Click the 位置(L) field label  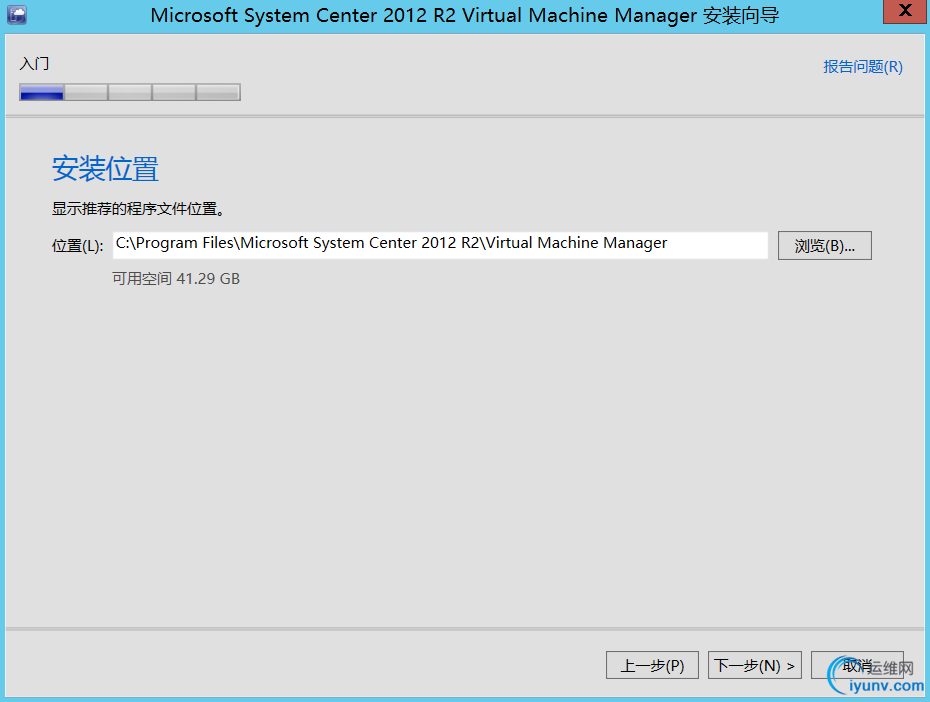click(x=78, y=246)
